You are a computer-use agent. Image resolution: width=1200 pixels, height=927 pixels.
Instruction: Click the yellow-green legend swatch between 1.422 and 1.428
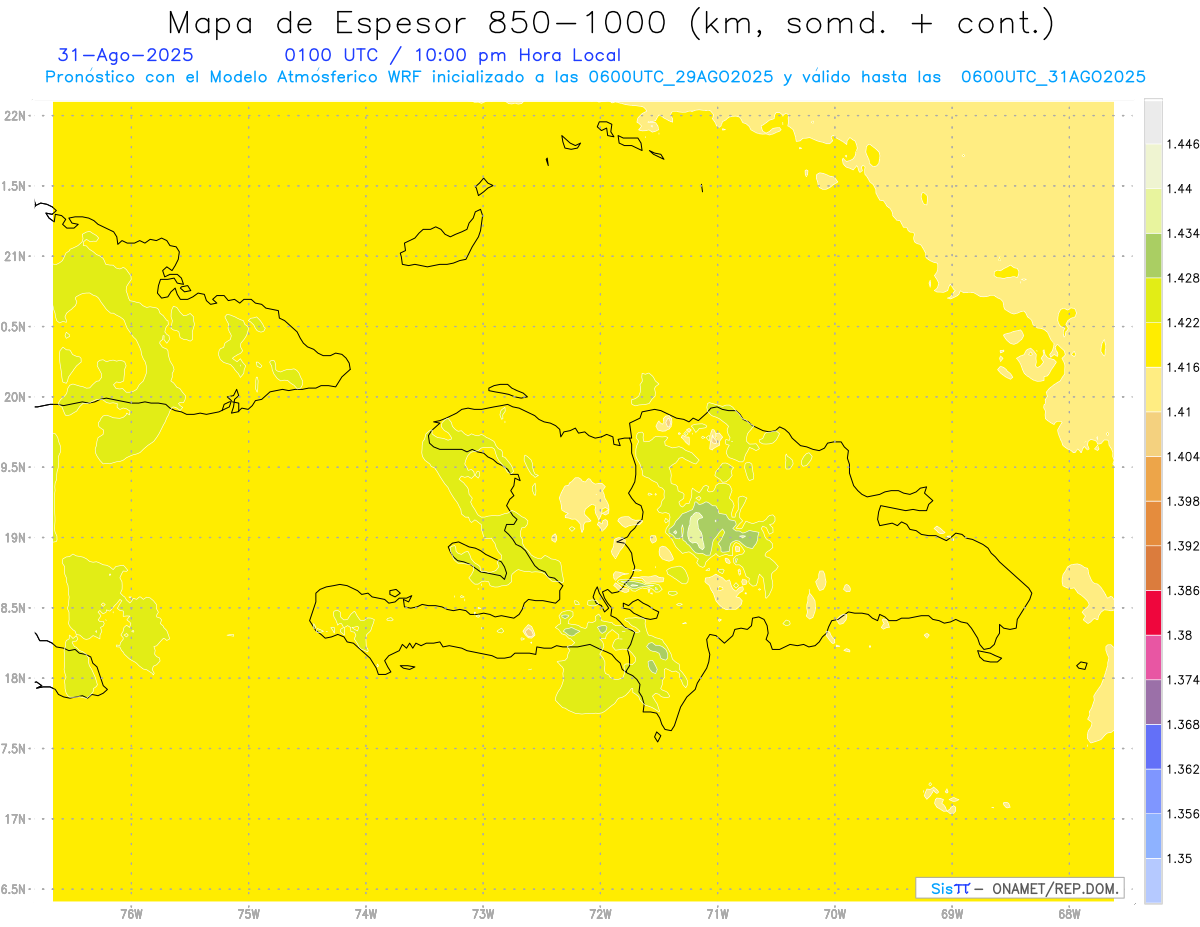(1153, 300)
